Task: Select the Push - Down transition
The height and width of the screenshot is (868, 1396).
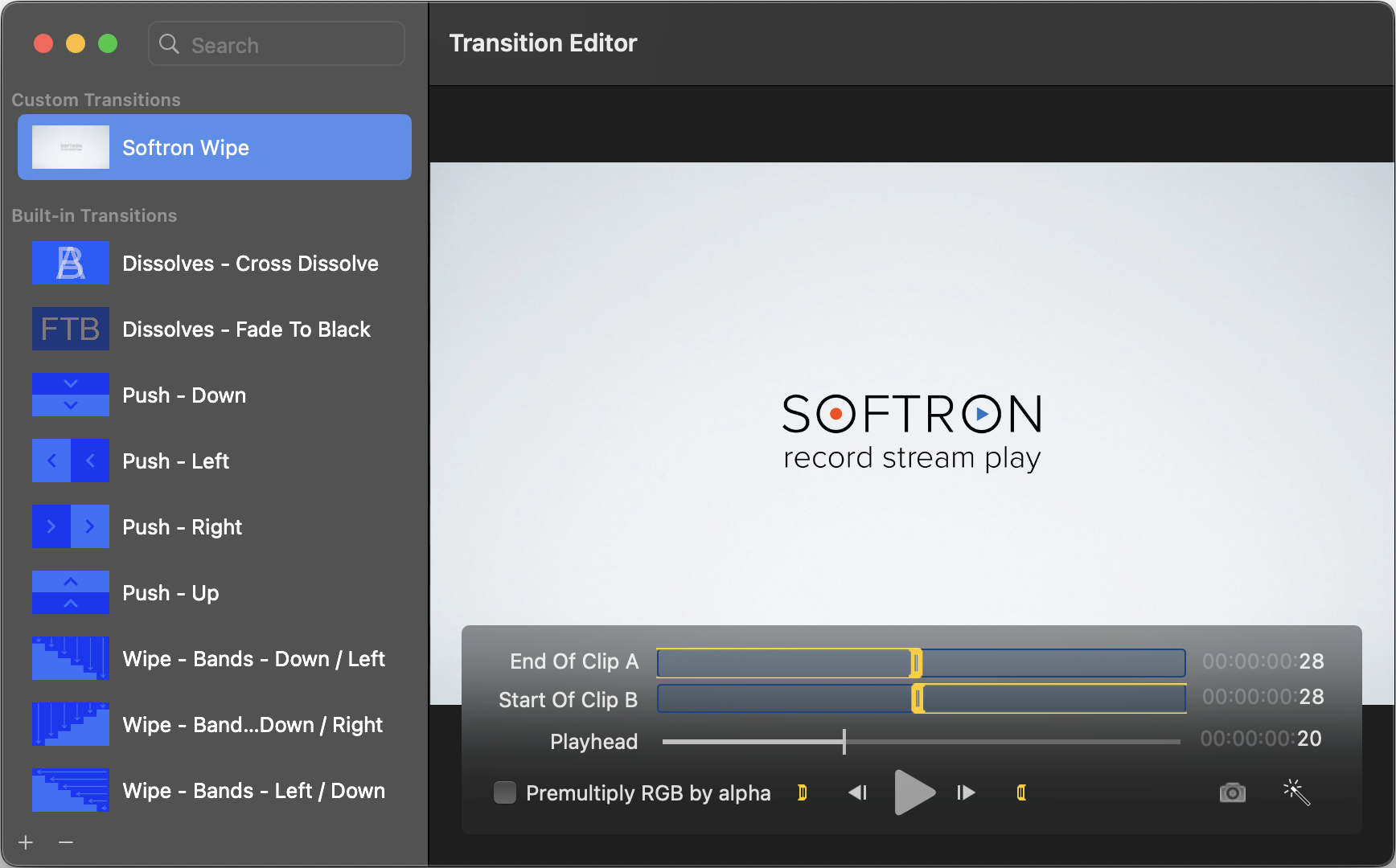Action: 215,395
